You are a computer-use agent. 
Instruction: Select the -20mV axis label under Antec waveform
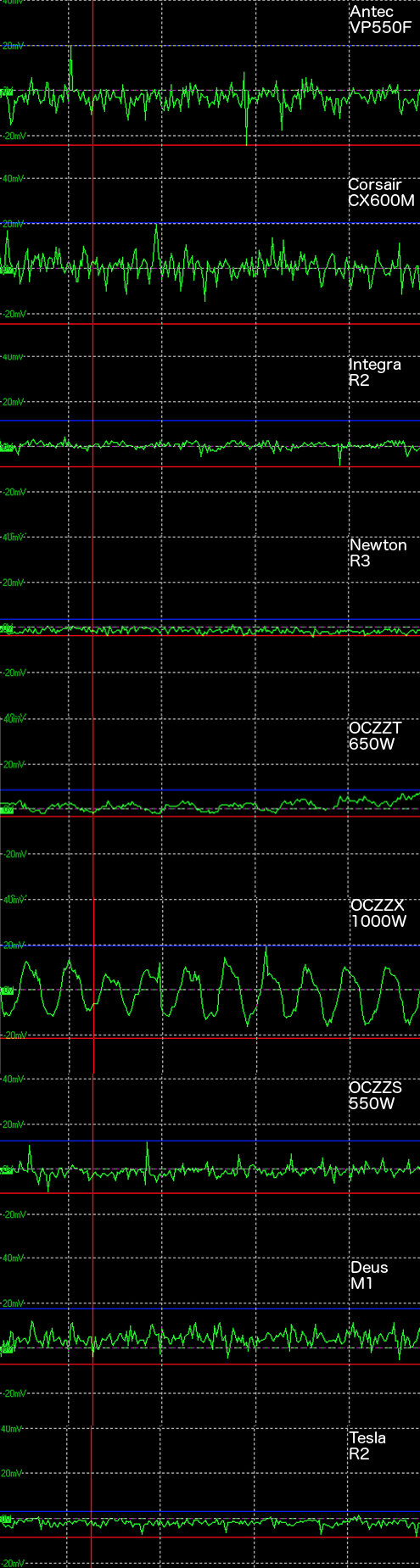[14, 135]
